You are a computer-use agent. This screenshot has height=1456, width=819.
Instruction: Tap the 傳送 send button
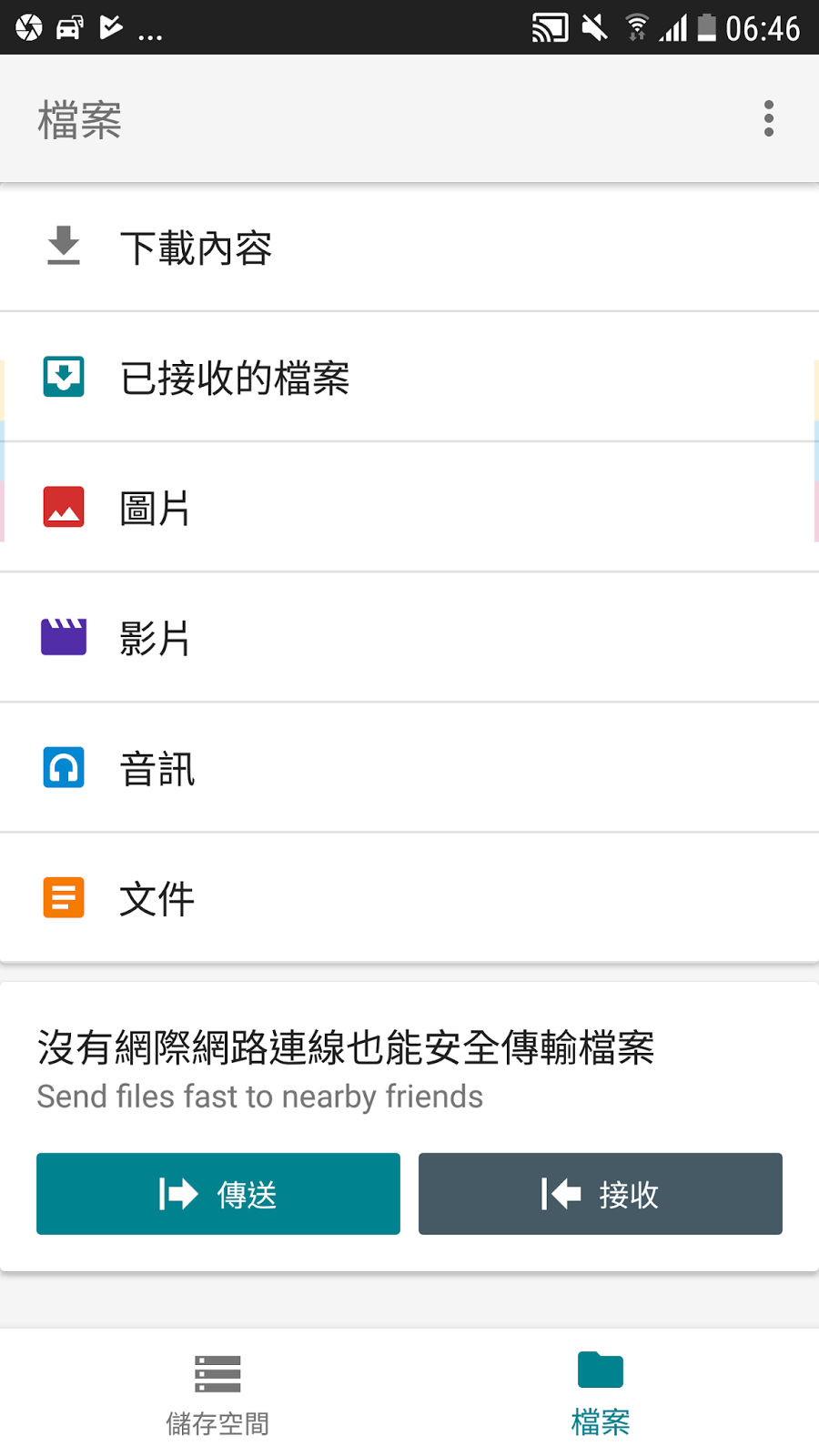[218, 1194]
